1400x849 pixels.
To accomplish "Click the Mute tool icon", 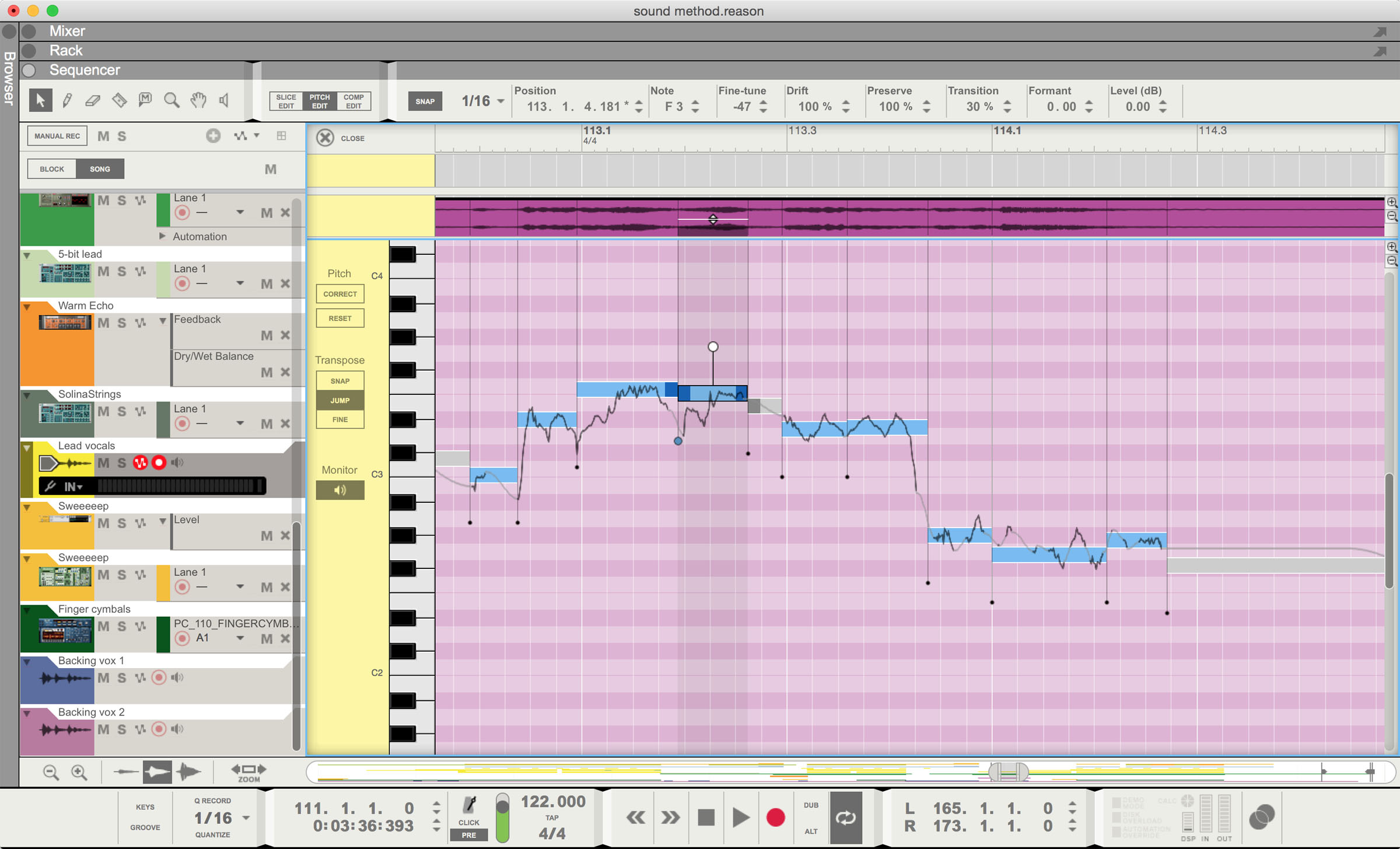I will 145,100.
